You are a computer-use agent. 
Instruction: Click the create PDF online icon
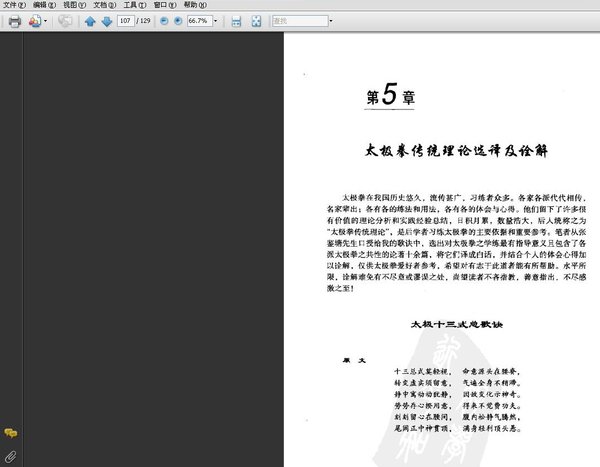pos(35,21)
